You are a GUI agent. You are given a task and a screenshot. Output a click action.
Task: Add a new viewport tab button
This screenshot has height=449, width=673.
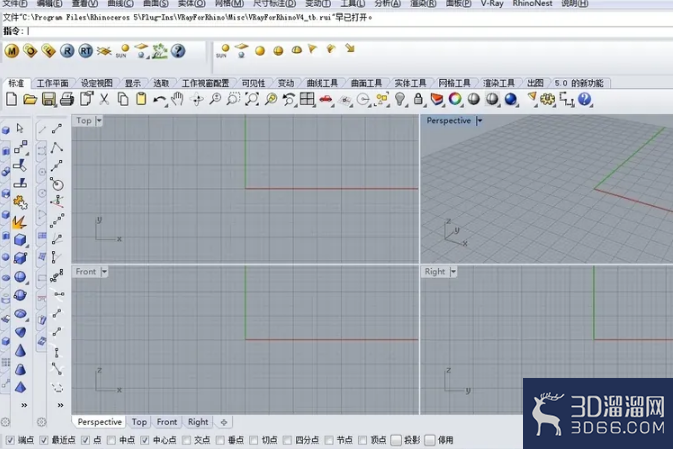224,422
